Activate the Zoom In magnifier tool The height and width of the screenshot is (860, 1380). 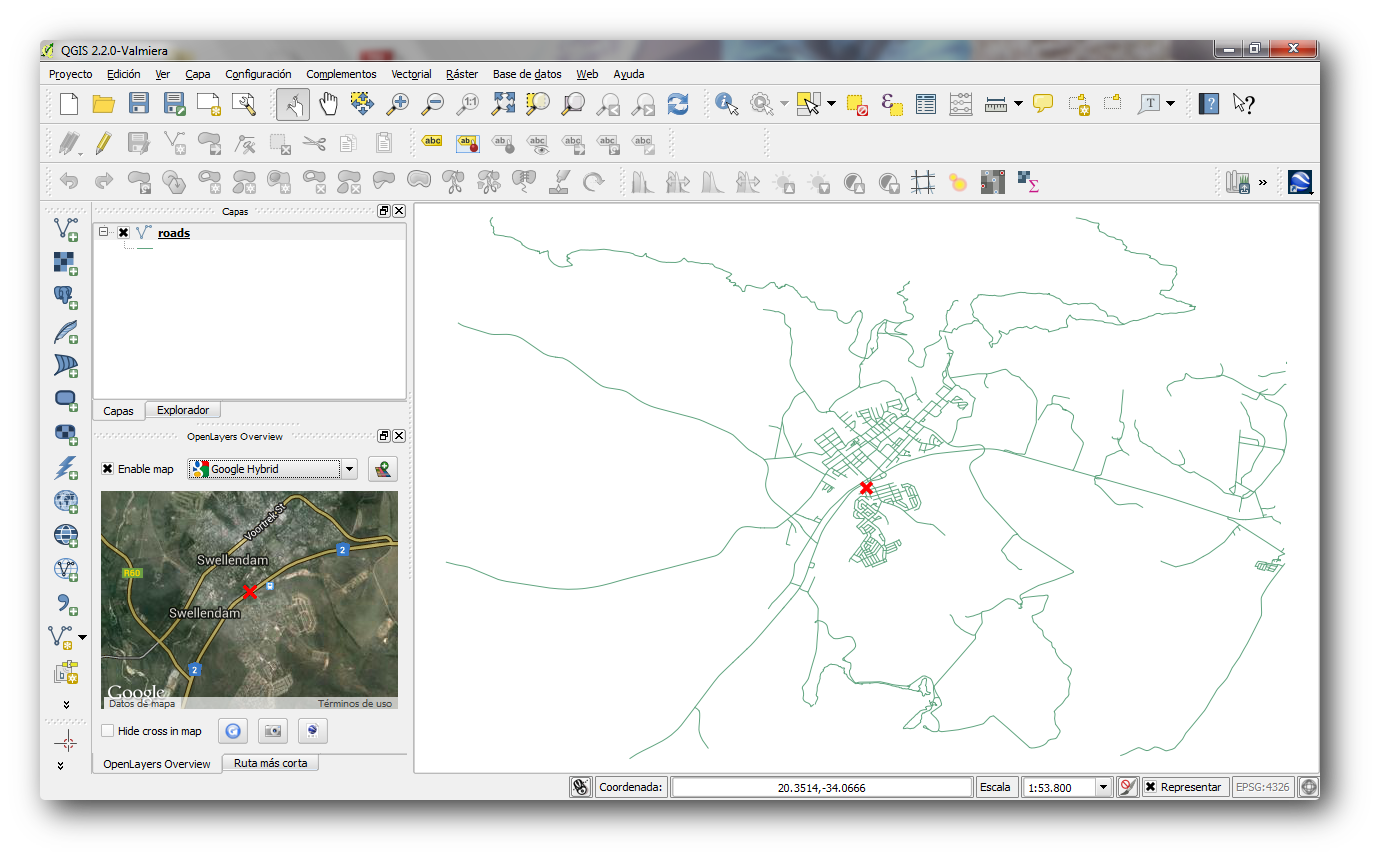pos(398,103)
